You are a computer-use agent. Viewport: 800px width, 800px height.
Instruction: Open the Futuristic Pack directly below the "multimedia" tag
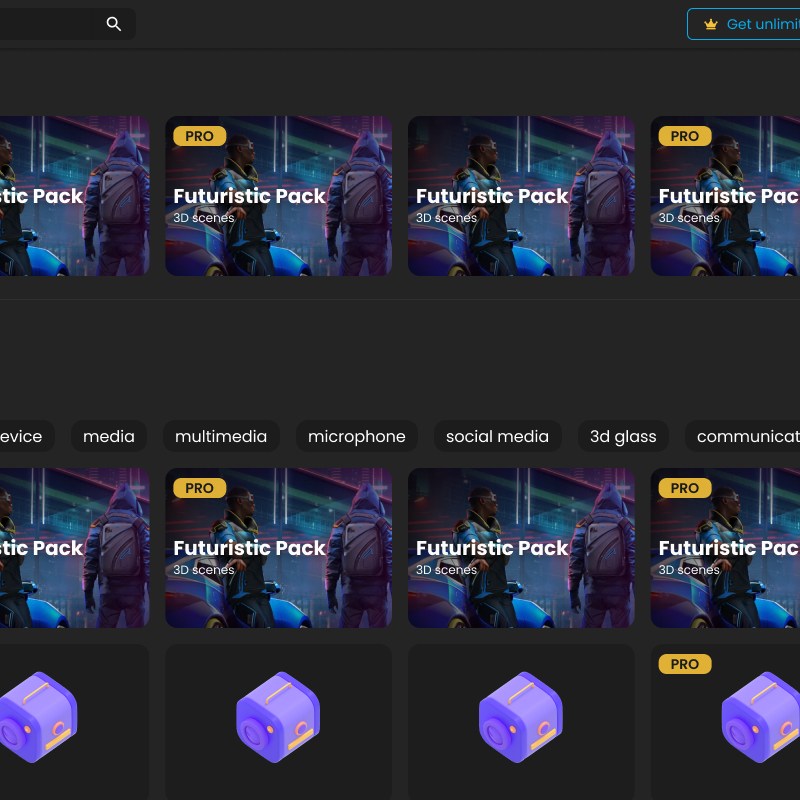tap(278, 548)
